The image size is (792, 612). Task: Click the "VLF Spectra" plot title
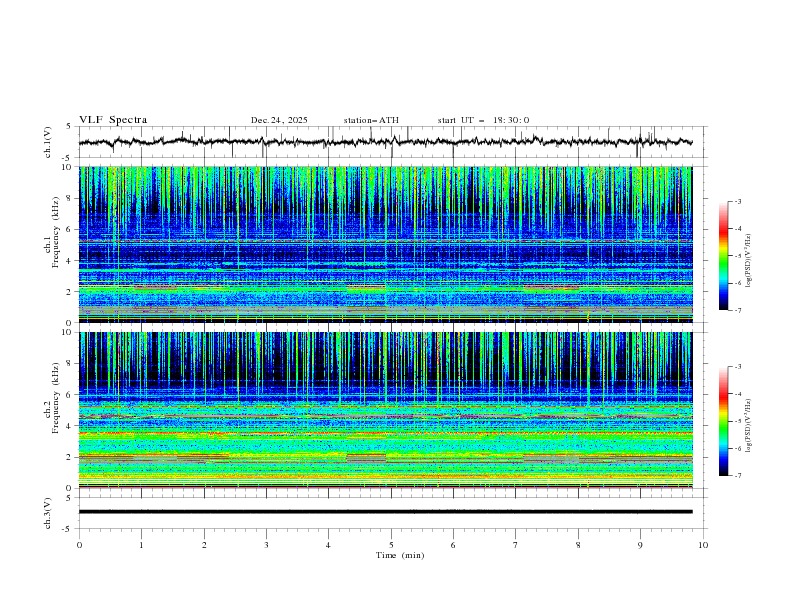(113, 120)
